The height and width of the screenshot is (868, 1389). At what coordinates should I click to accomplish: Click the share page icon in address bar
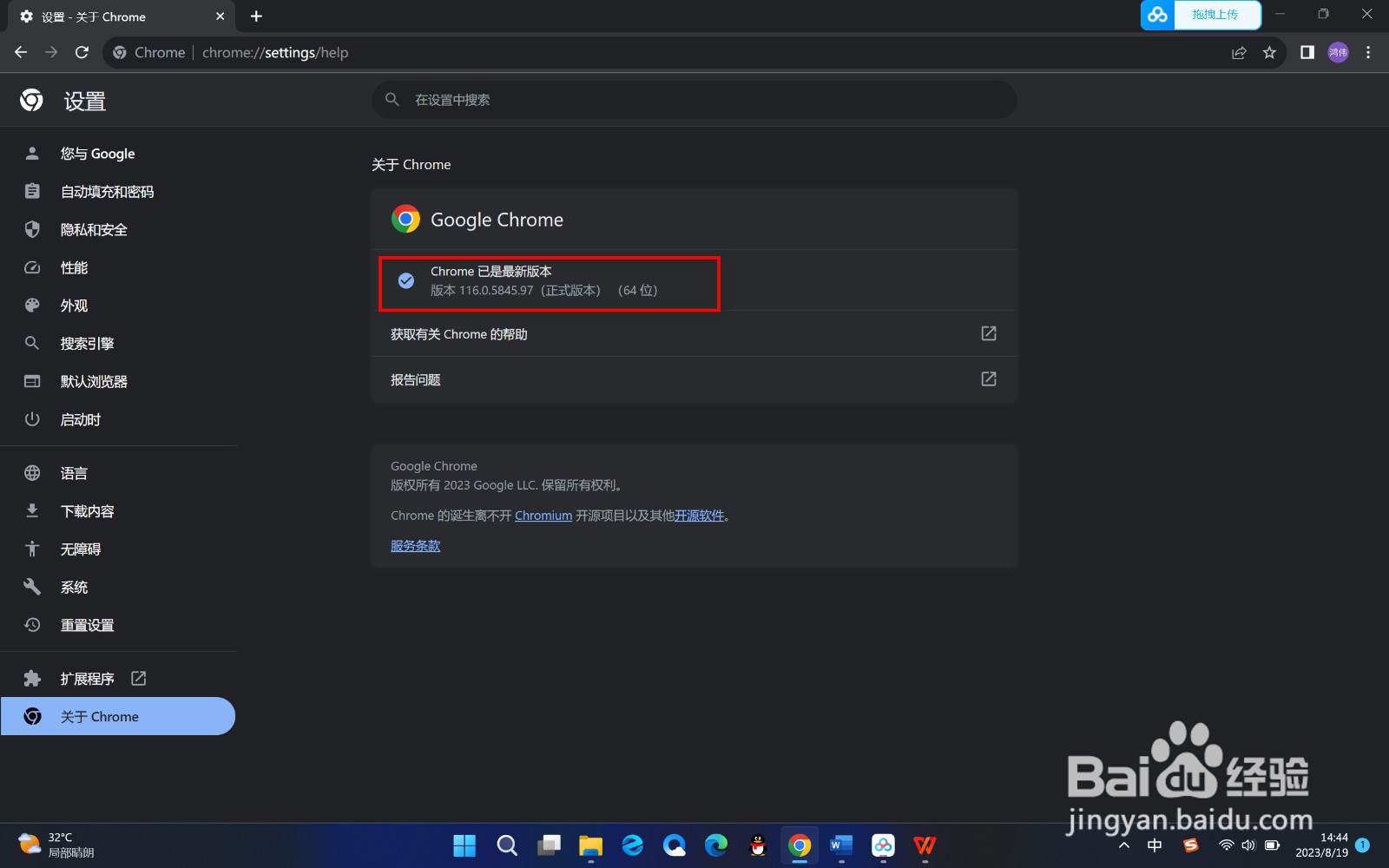[x=1239, y=52]
